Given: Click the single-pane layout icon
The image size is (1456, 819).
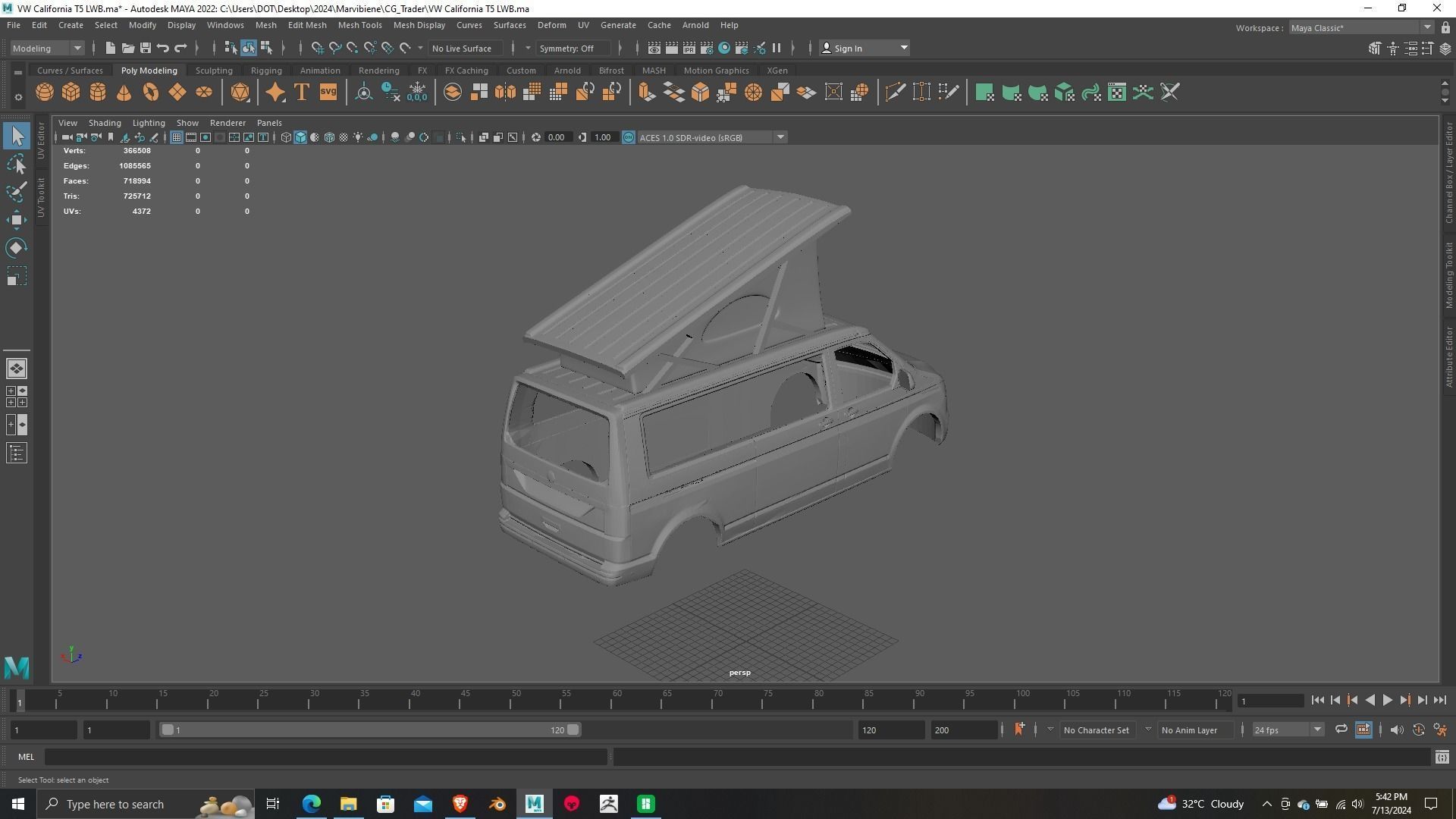Looking at the screenshot, I should click(17, 369).
